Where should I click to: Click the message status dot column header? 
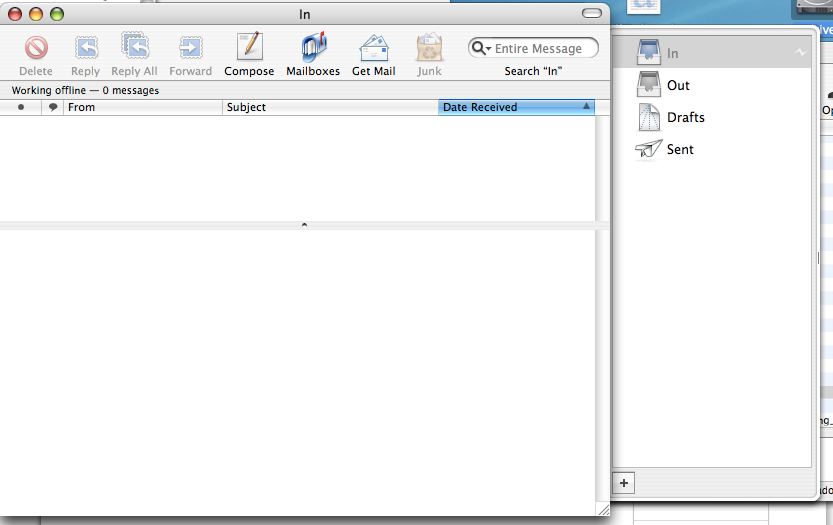click(x=21, y=107)
